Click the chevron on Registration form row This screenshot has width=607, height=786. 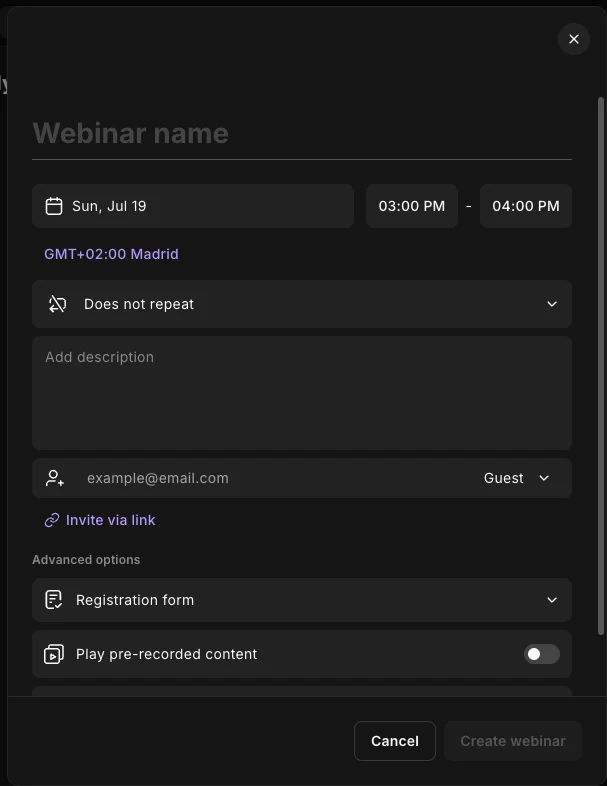click(552, 600)
